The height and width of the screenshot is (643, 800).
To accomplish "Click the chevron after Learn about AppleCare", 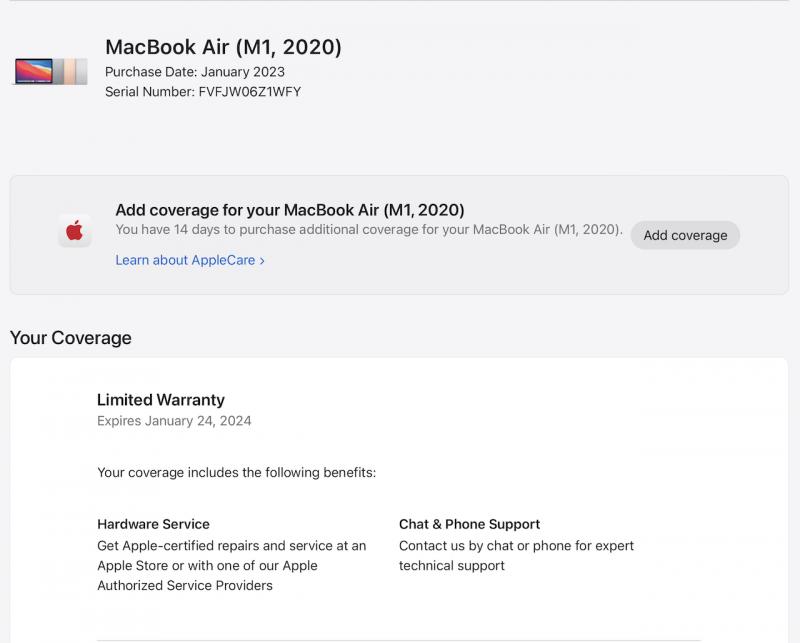I will coord(262,261).
